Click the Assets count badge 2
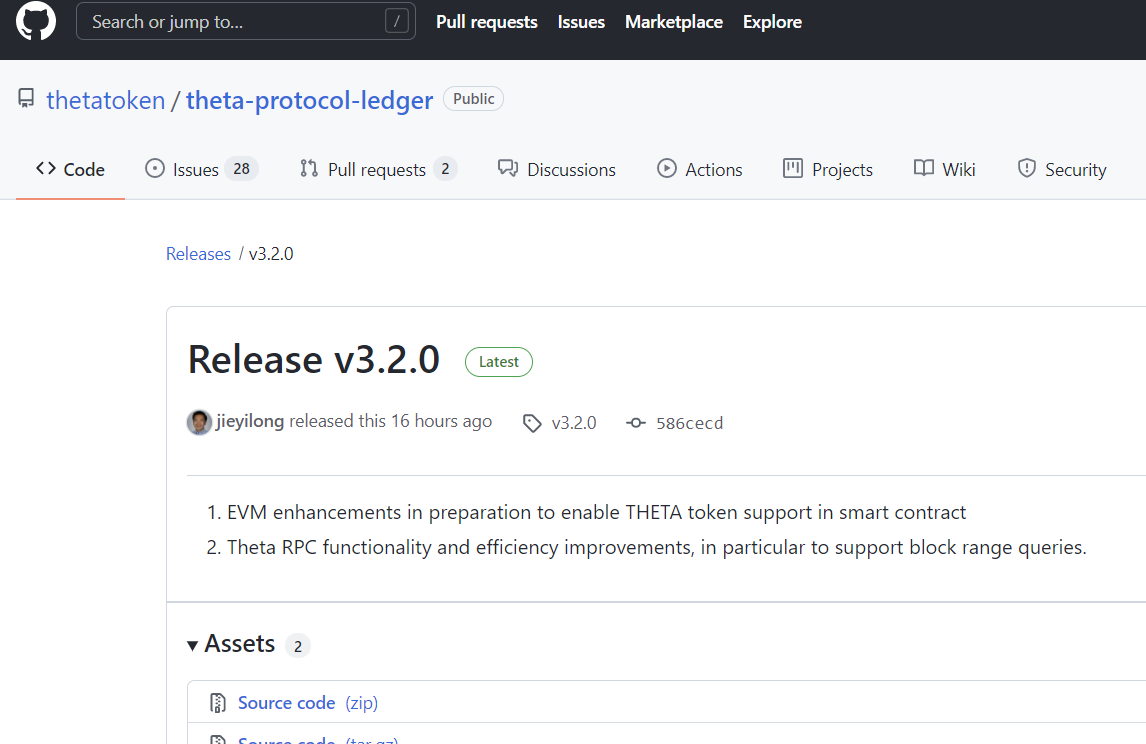This screenshot has width=1146, height=744. 297,646
